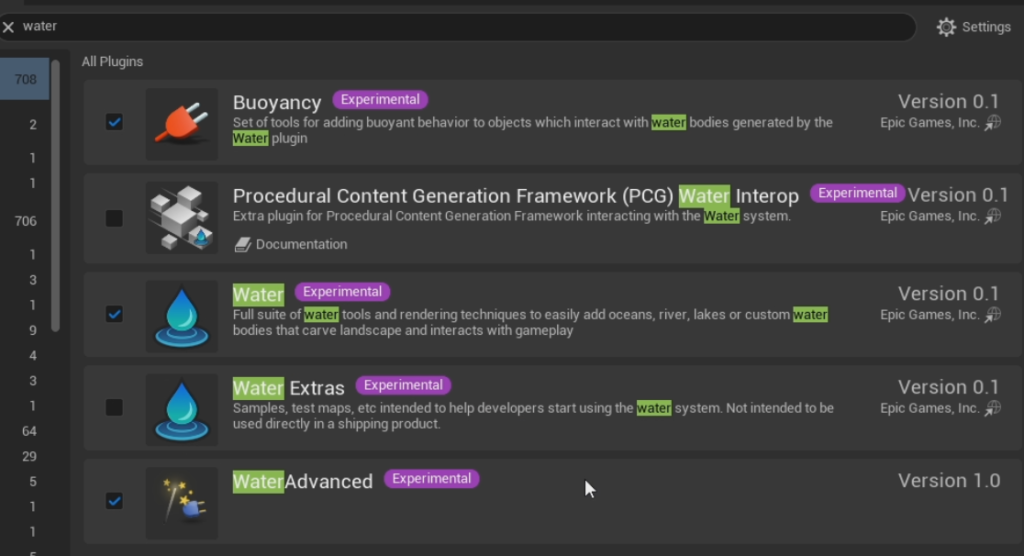Click the Version 1.0 text for WaterAdvanced
1024x556 pixels.
click(x=949, y=481)
